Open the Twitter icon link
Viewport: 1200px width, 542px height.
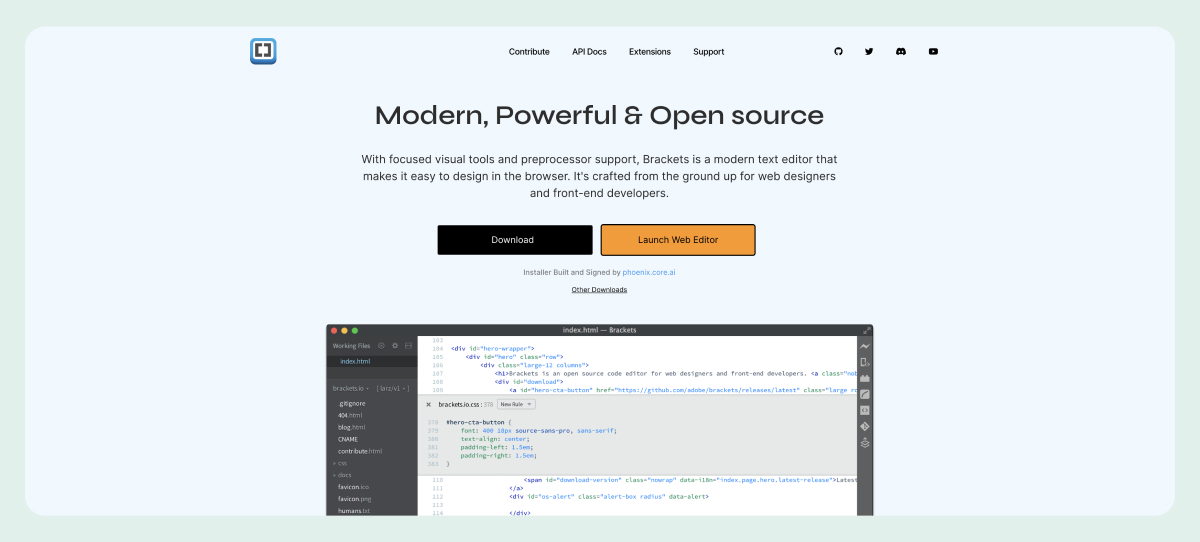coord(869,51)
